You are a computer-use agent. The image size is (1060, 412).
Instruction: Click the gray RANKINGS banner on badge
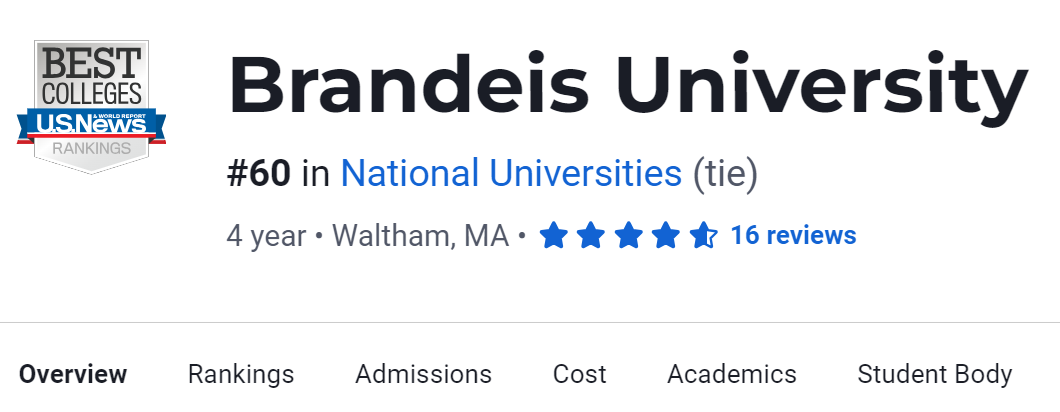pyautogui.click(x=91, y=148)
